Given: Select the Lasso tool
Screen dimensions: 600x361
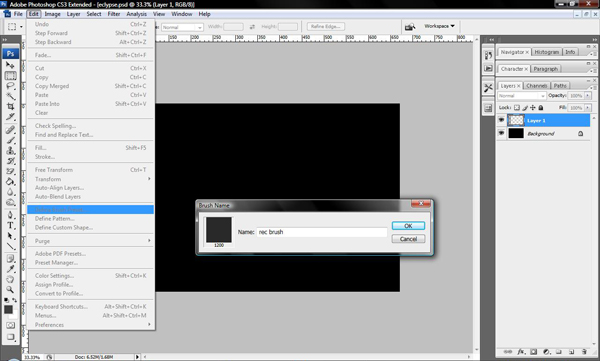Looking at the screenshot, I should pyautogui.click(x=10, y=86).
